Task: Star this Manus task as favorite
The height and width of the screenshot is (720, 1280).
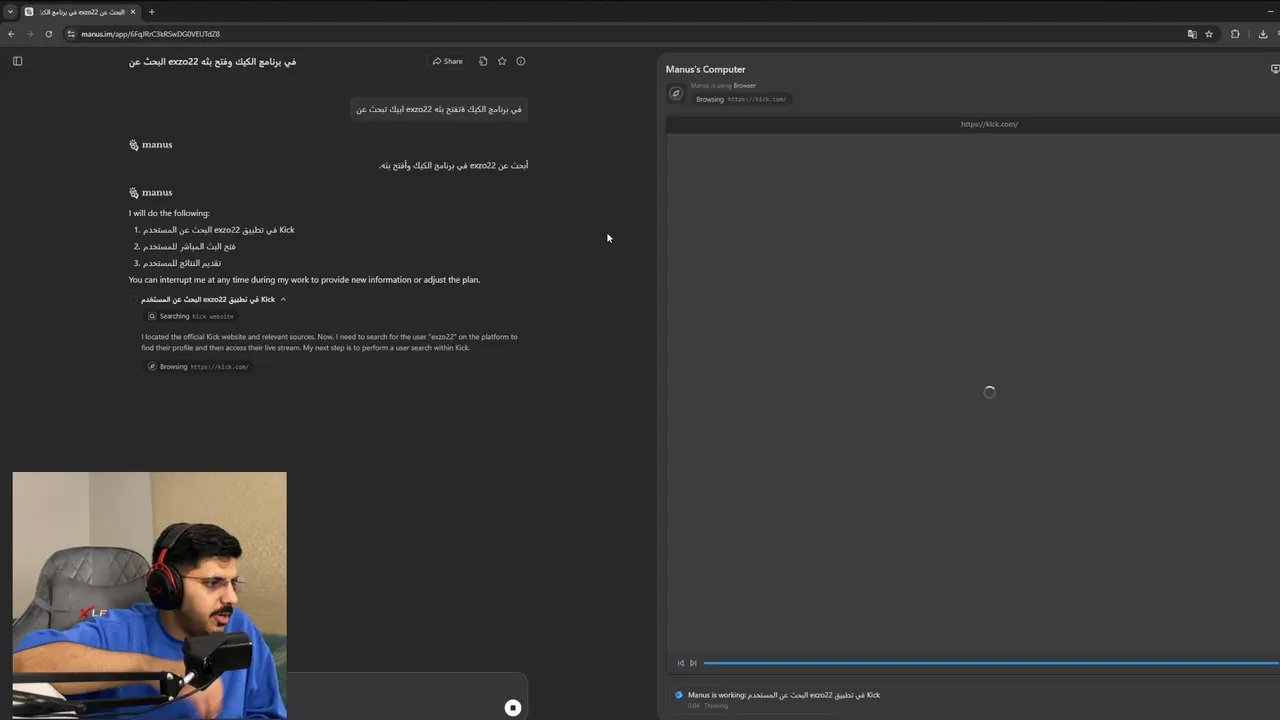Action: pyautogui.click(x=502, y=61)
